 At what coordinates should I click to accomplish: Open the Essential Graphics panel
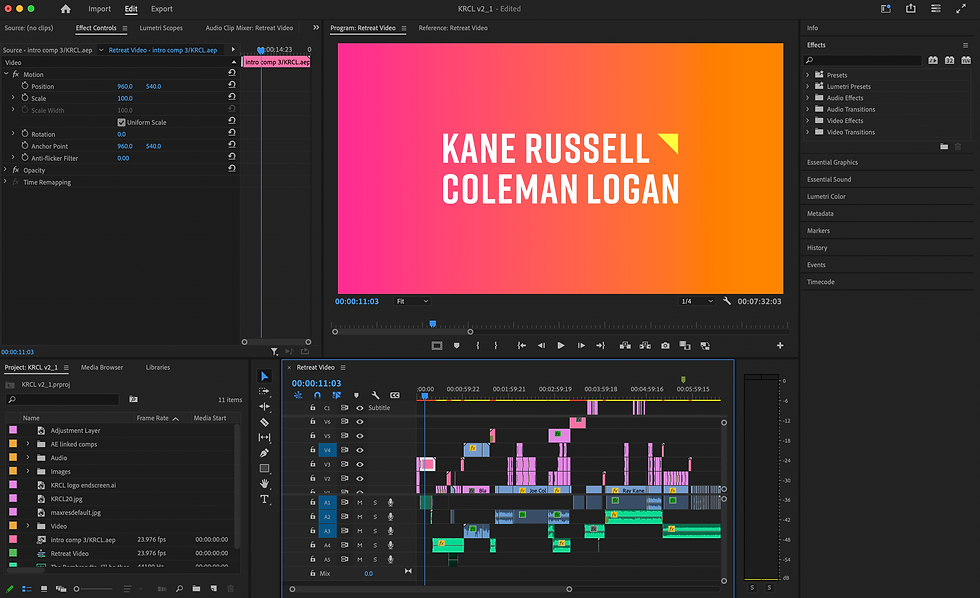pos(832,162)
